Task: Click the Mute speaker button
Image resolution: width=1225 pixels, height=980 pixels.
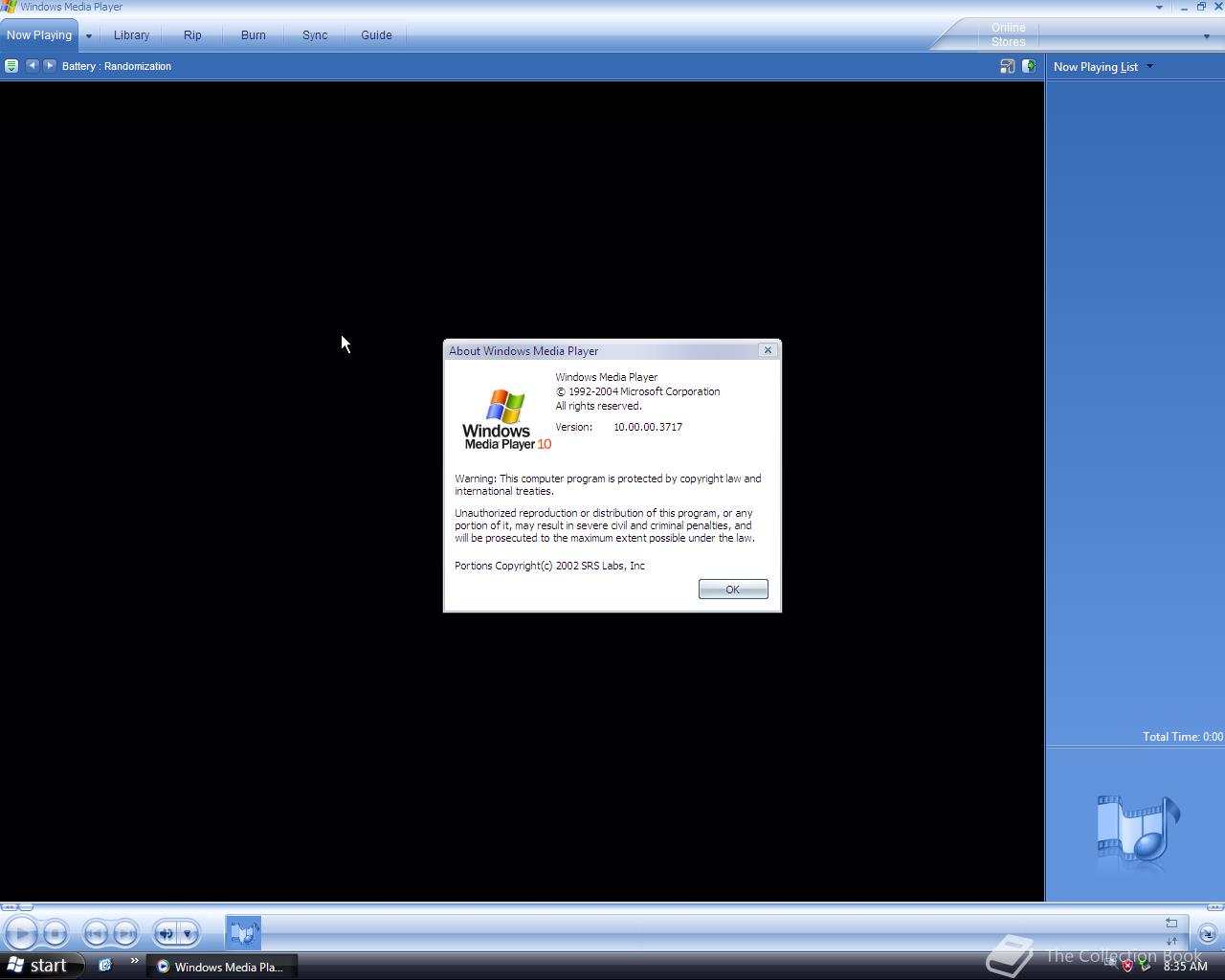Action: tap(167, 933)
